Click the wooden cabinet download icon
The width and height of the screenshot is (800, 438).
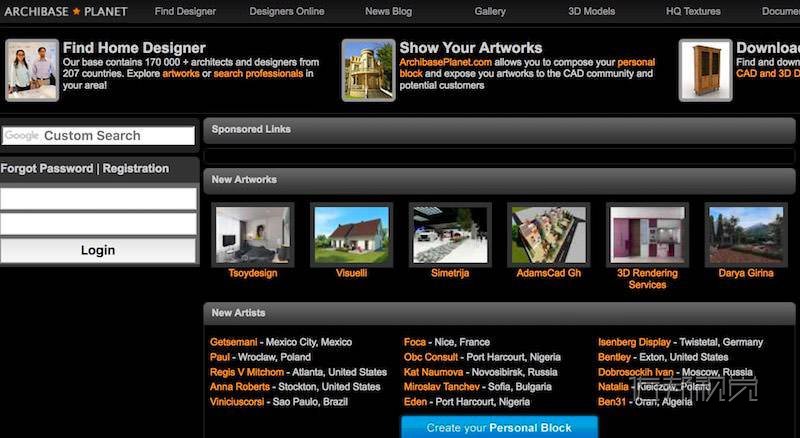[x=705, y=70]
